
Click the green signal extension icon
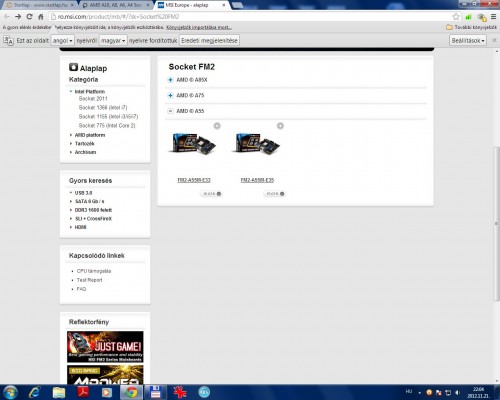(x=469, y=17)
